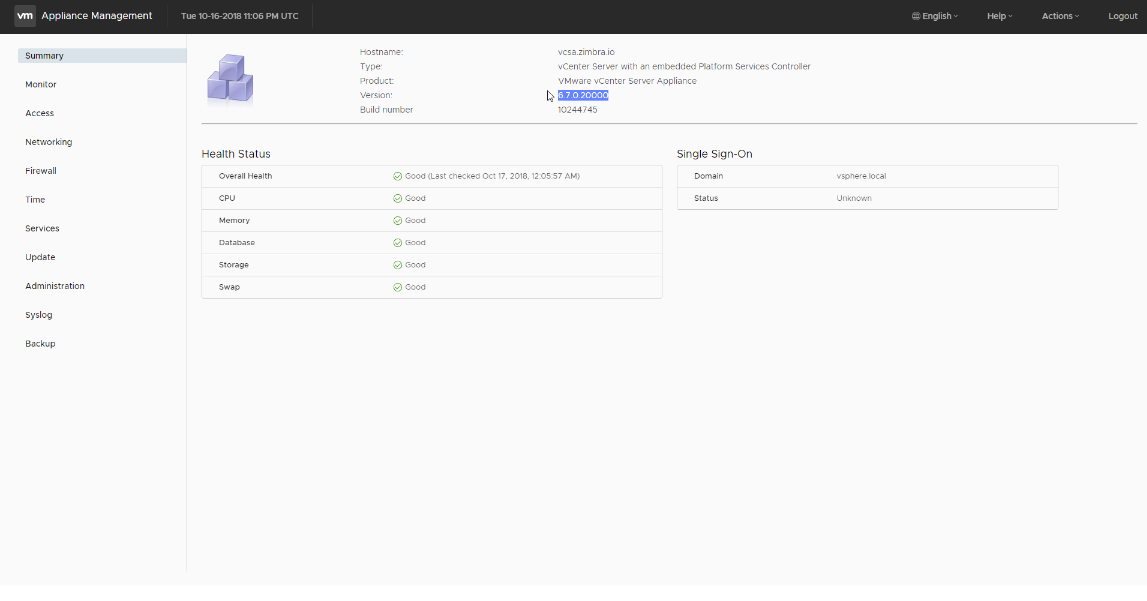Click the hostname vcsa.zimbra.io
Screen dimensions: 1147x601
[586, 52]
